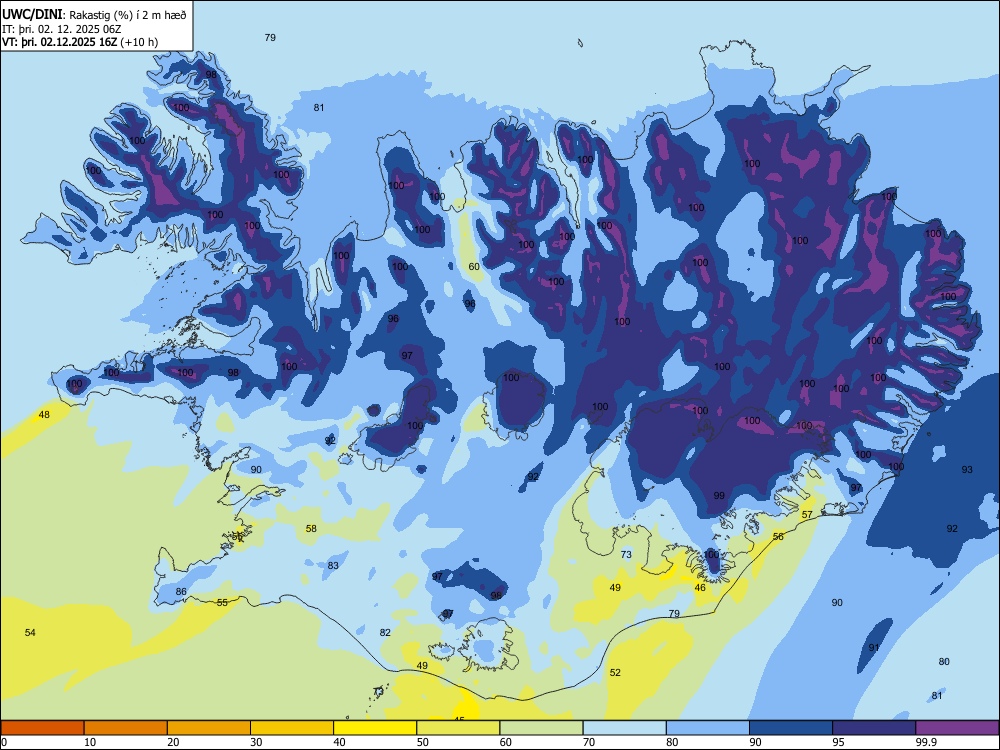This screenshot has width=1000, height=750.
Task: Select the pale yellow 50–60 legend swatch
Action: point(458,728)
